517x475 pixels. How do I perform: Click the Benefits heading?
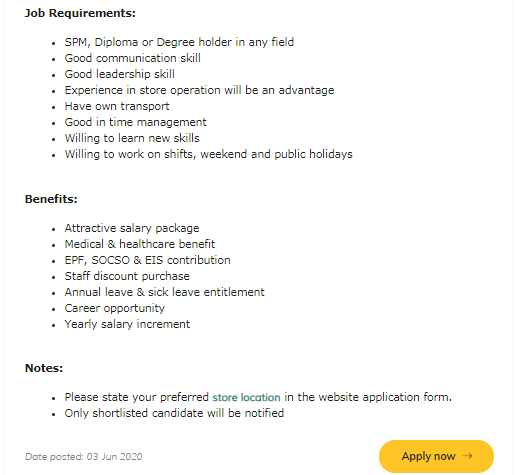coord(51,199)
